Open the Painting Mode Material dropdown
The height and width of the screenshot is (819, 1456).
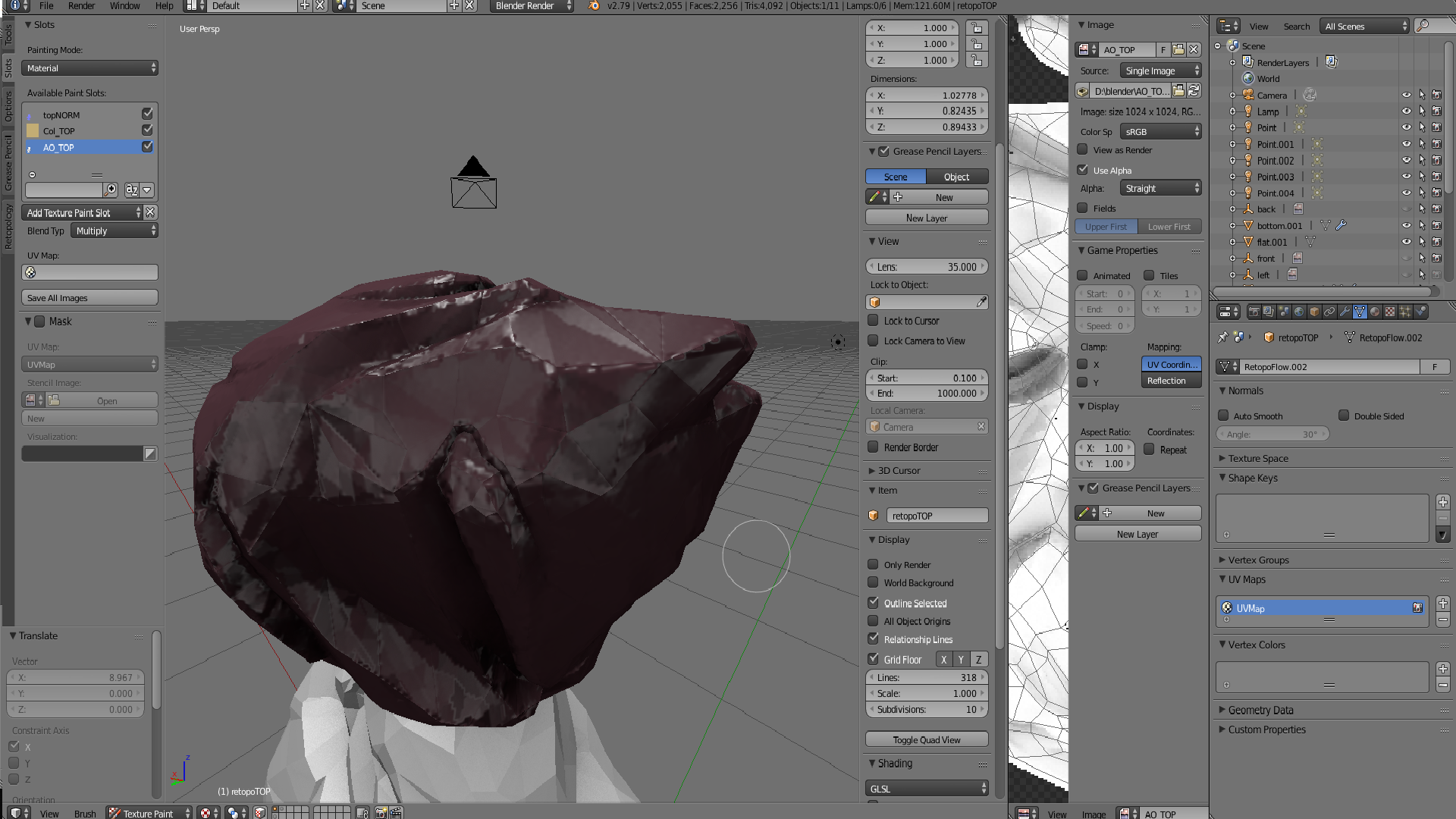click(x=90, y=68)
